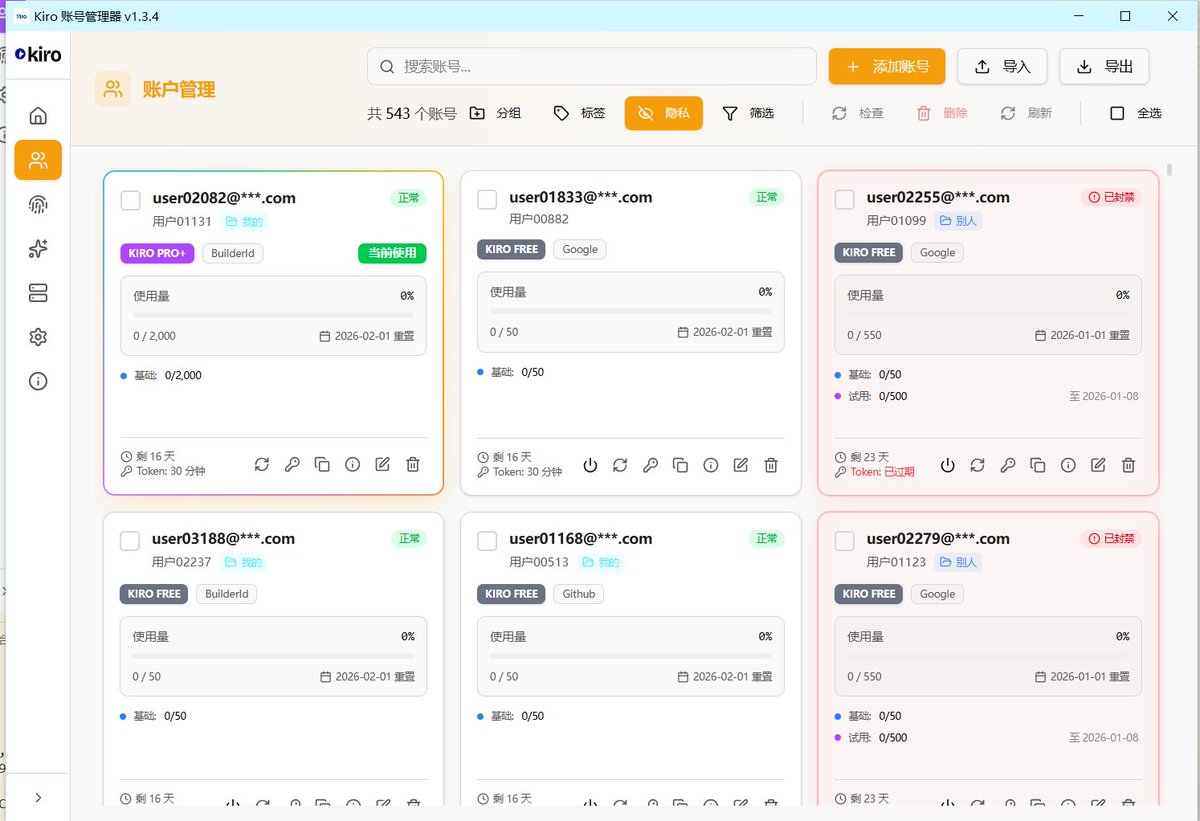Click the 检查 check button
Image resolution: width=1200 pixels, height=821 pixels.
click(858, 113)
